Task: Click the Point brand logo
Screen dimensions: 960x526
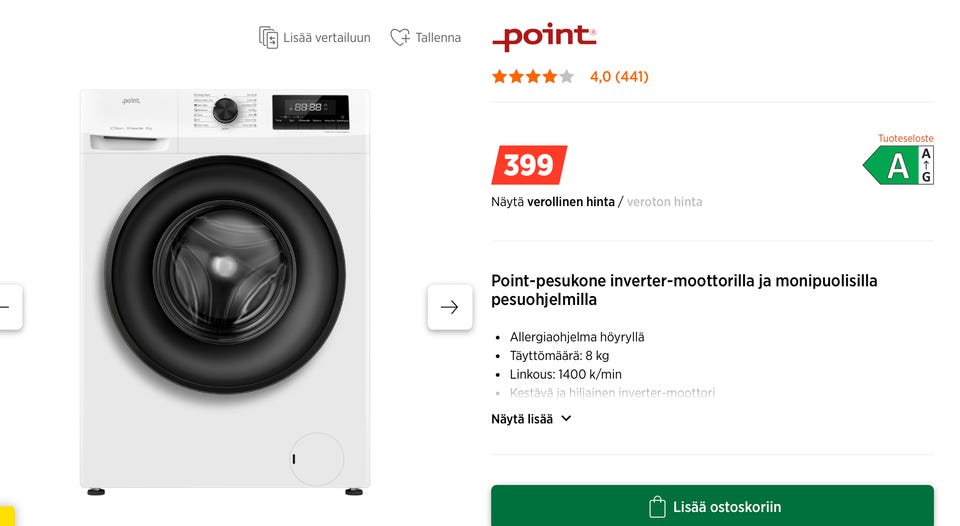Action: (x=544, y=37)
